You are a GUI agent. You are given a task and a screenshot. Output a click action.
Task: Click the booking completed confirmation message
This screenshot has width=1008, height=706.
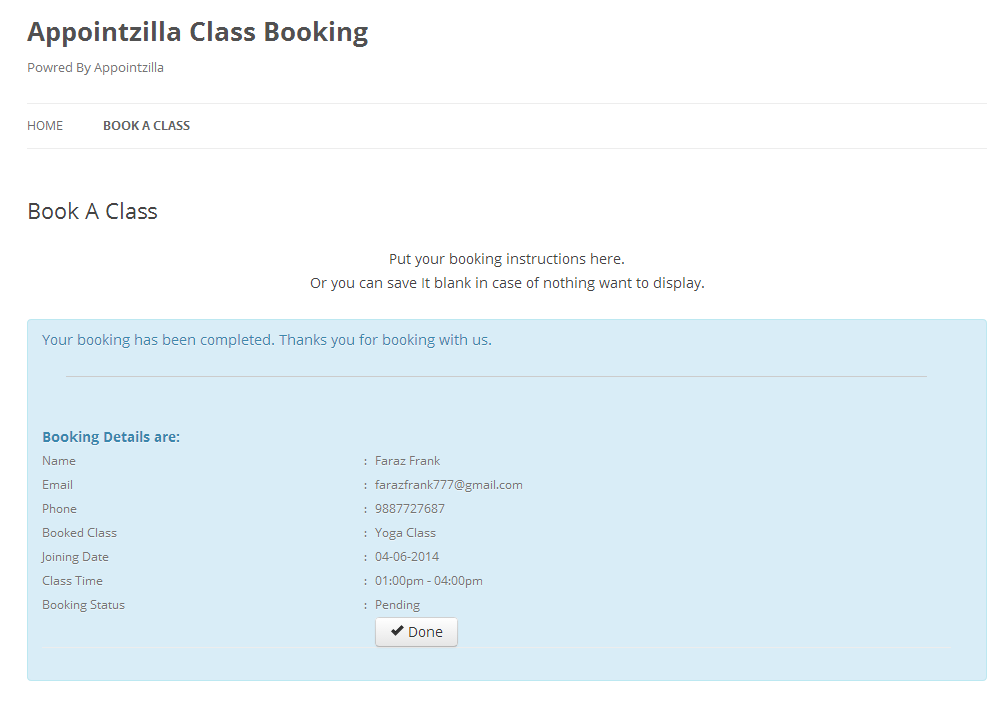pyautogui.click(x=267, y=340)
